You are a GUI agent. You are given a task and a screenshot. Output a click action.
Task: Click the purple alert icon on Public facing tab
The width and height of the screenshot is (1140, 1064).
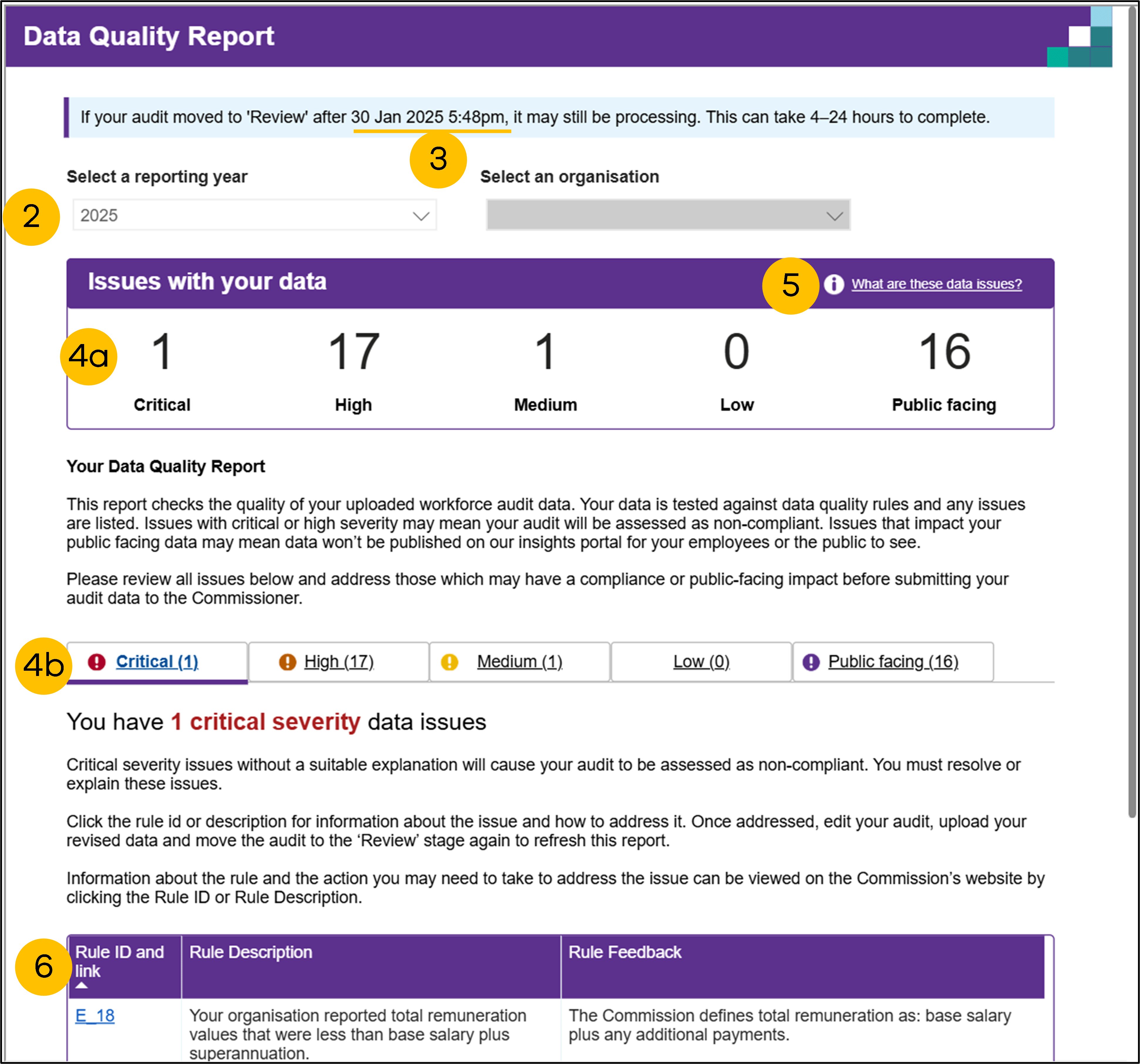click(x=811, y=662)
